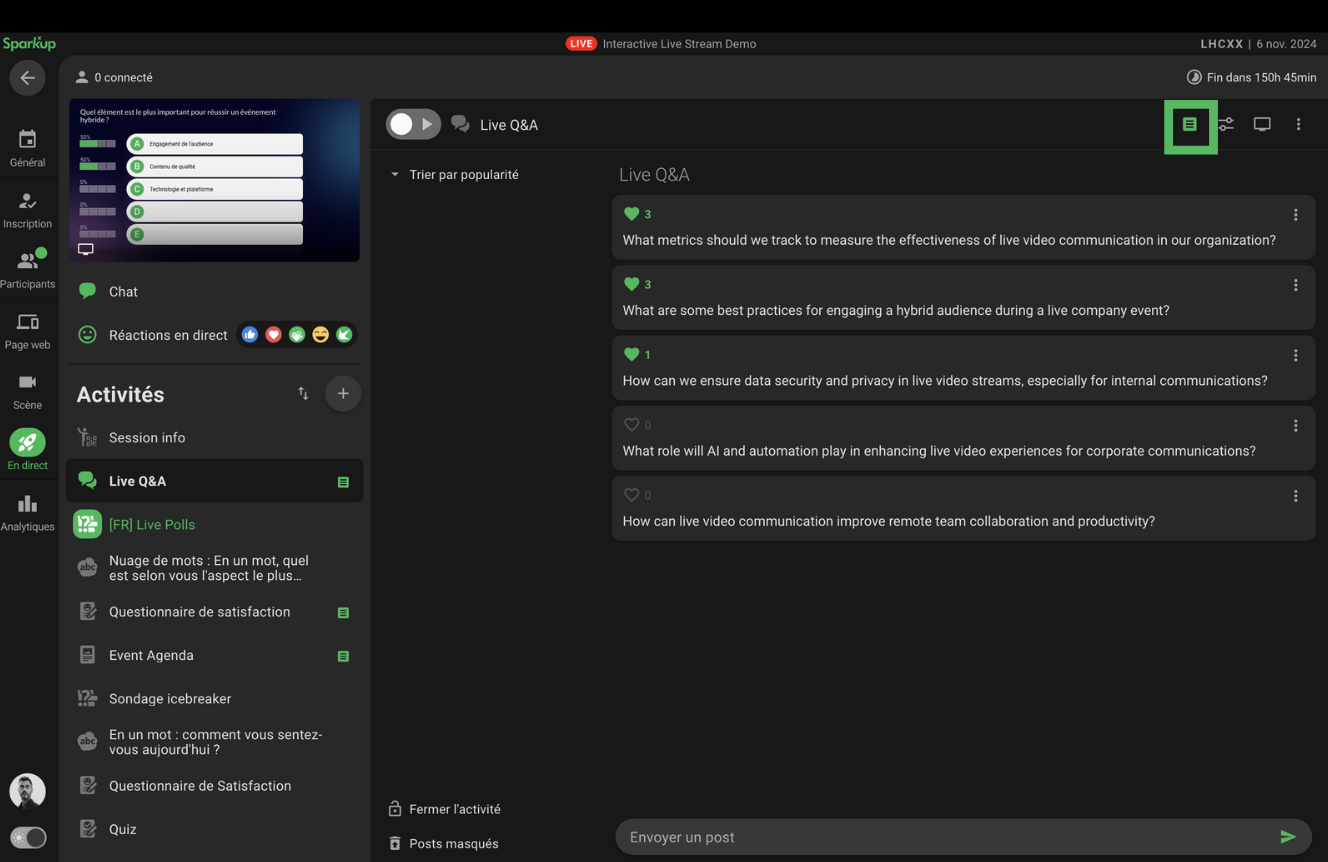Viewport: 1328px width, 862px height.
Task: Open the Scène camera section
Action: [27, 391]
